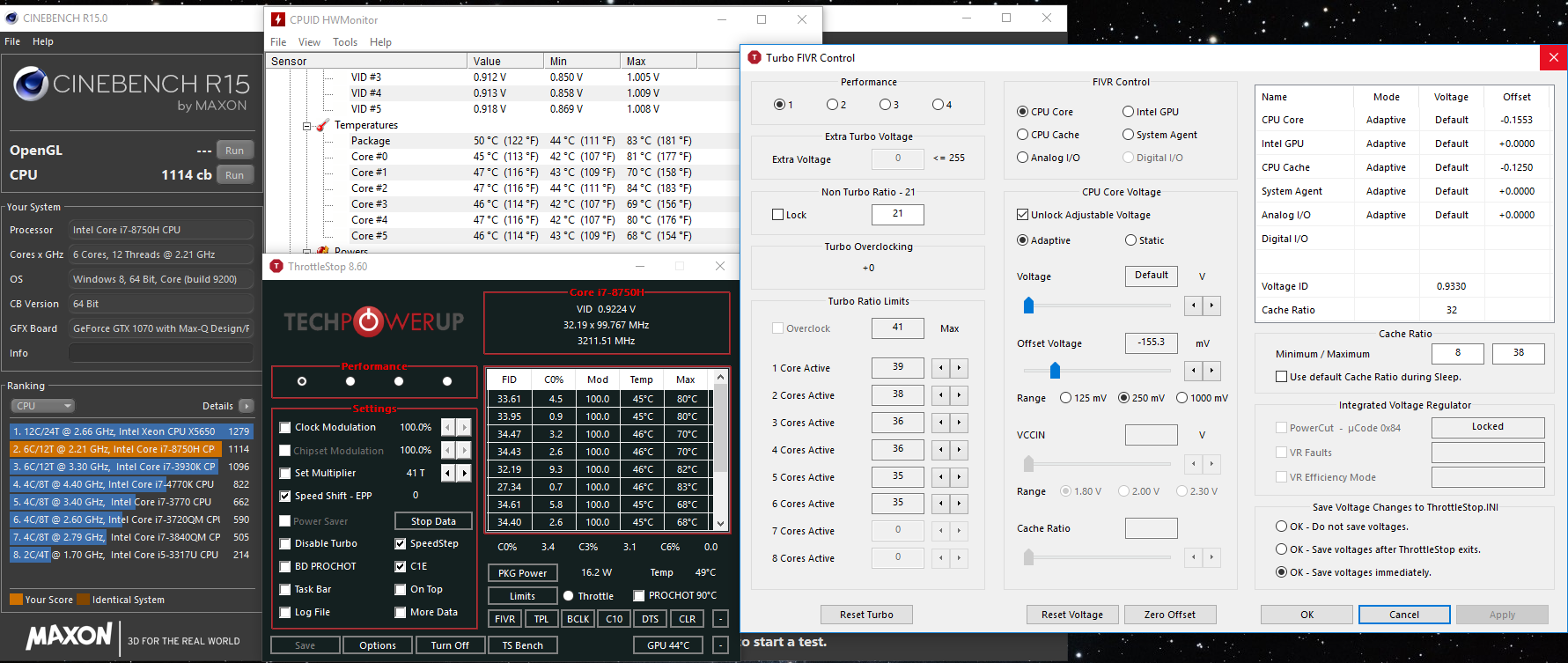The width and height of the screenshot is (1568, 663).
Task: Open the View menu in HWMonitor
Action: point(309,42)
